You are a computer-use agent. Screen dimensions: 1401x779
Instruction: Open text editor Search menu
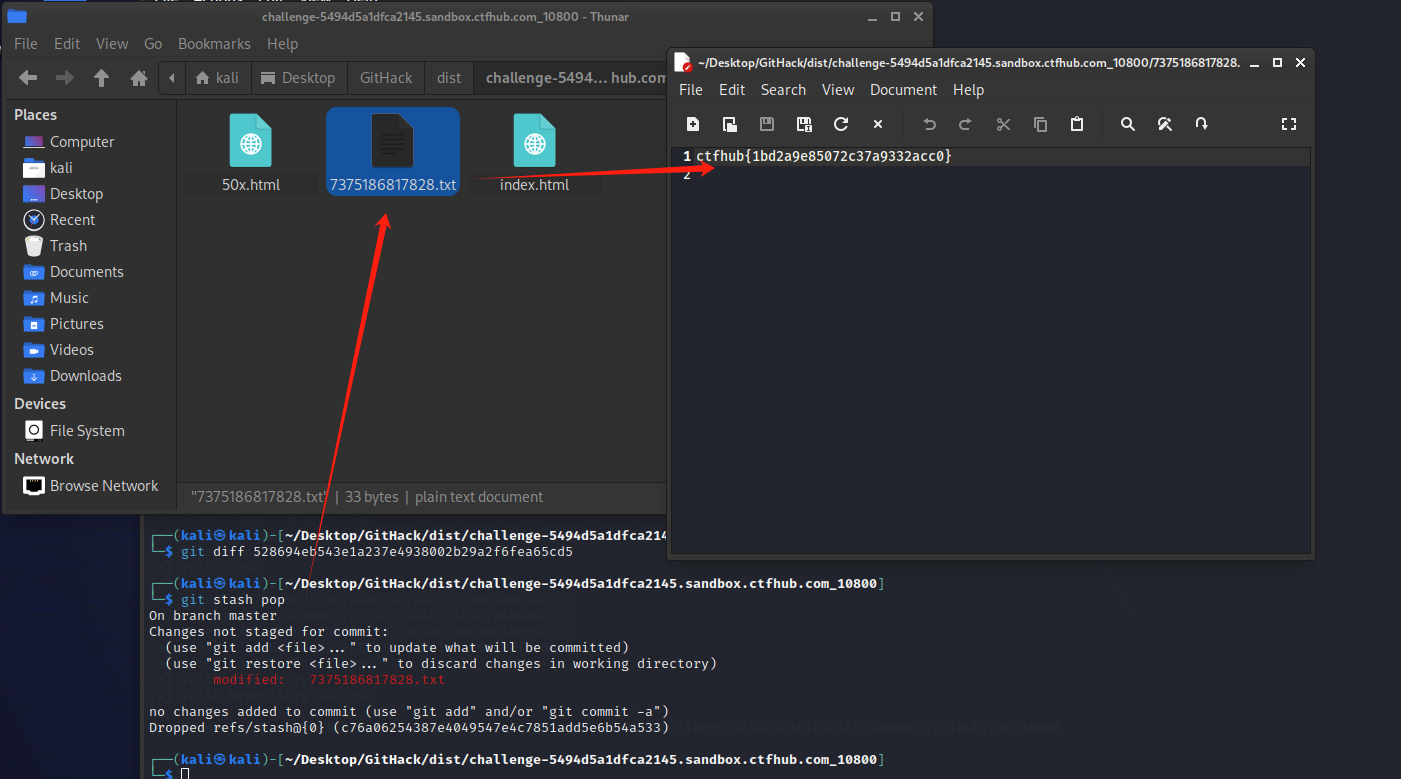[783, 90]
